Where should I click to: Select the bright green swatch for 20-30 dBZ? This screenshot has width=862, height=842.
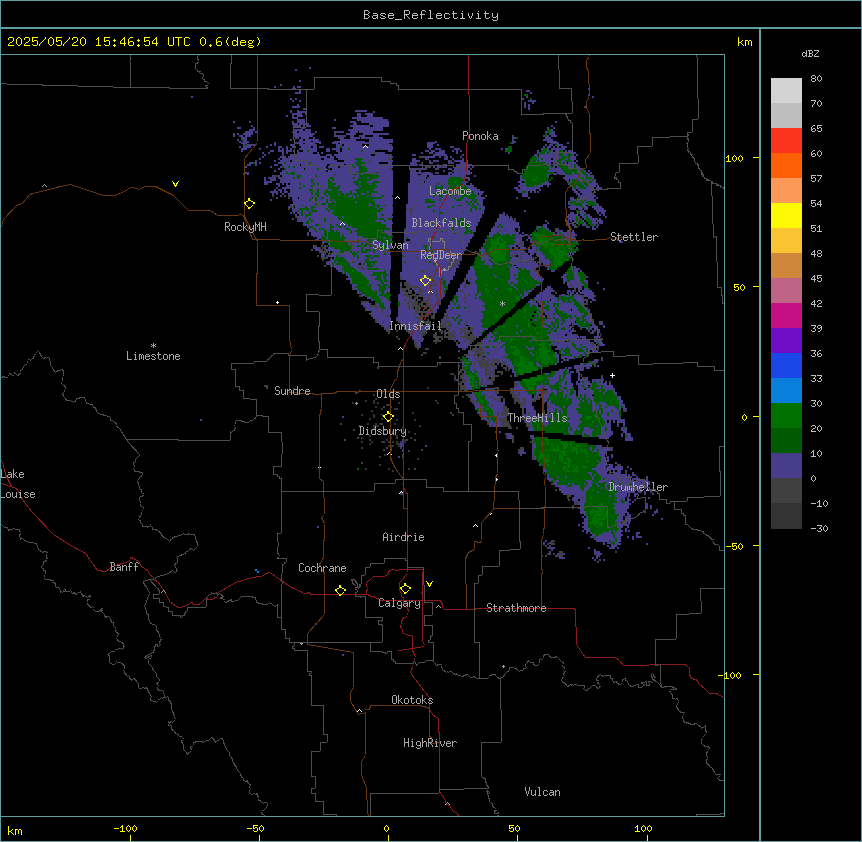click(x=786, y=416)
